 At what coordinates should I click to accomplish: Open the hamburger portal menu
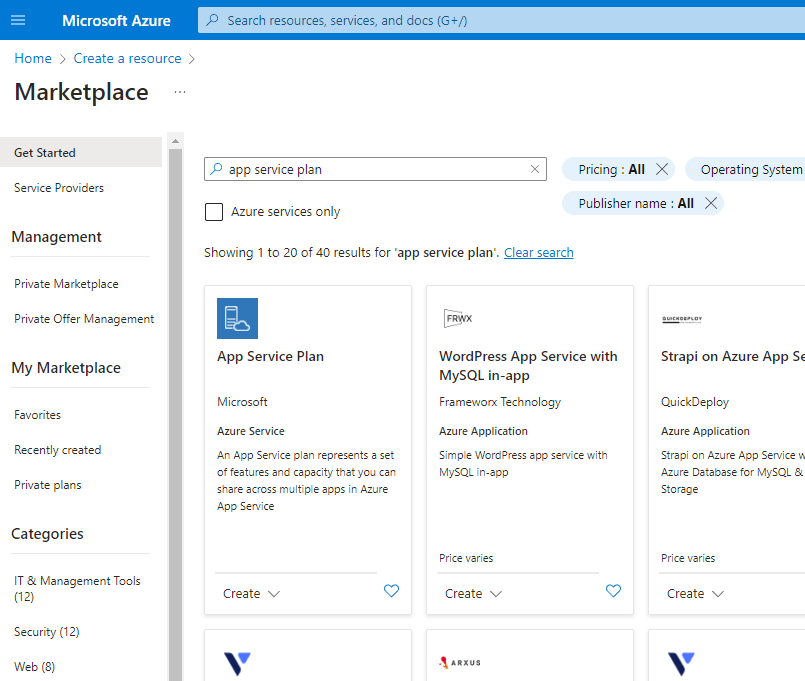[18, 20]
